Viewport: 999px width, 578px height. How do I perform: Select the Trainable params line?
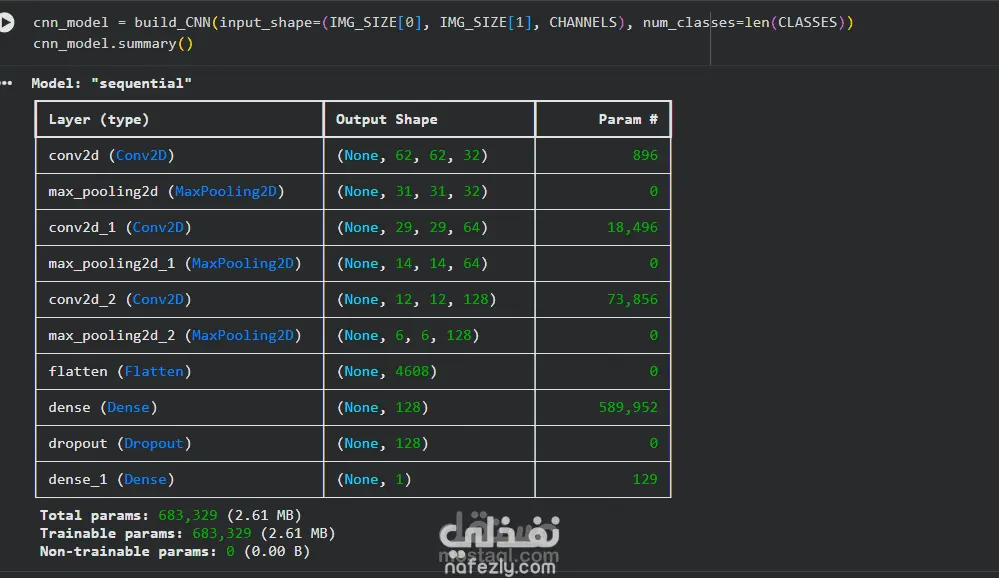click(187, 533)
